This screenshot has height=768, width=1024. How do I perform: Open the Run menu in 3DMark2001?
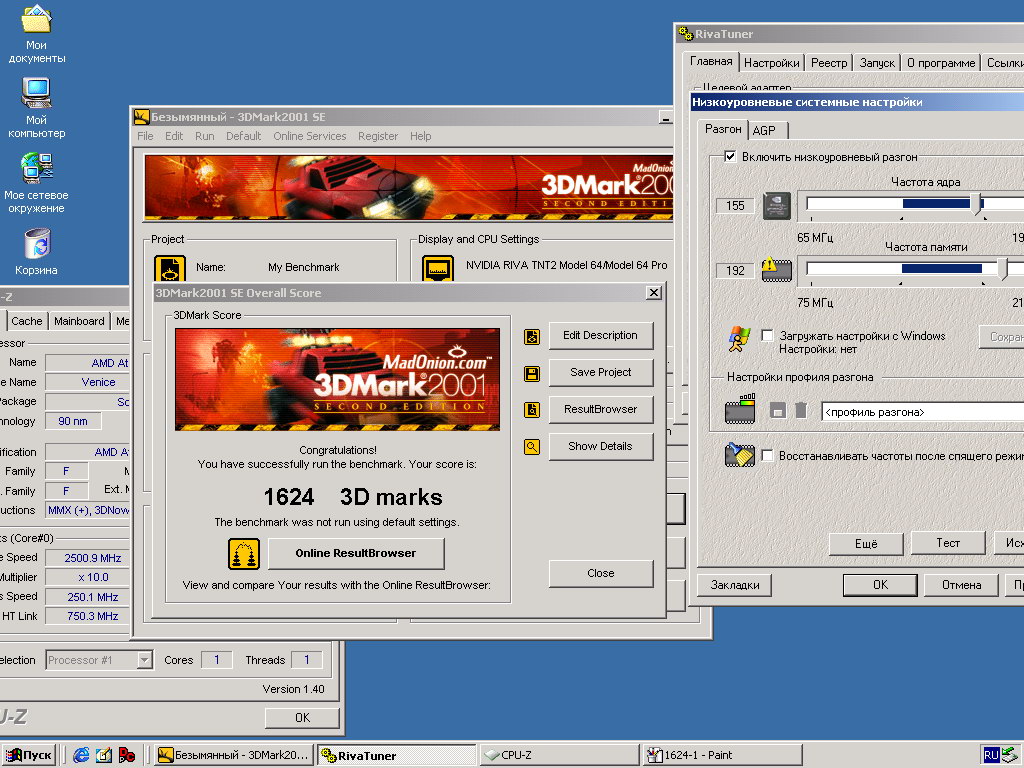click(204, 136)
